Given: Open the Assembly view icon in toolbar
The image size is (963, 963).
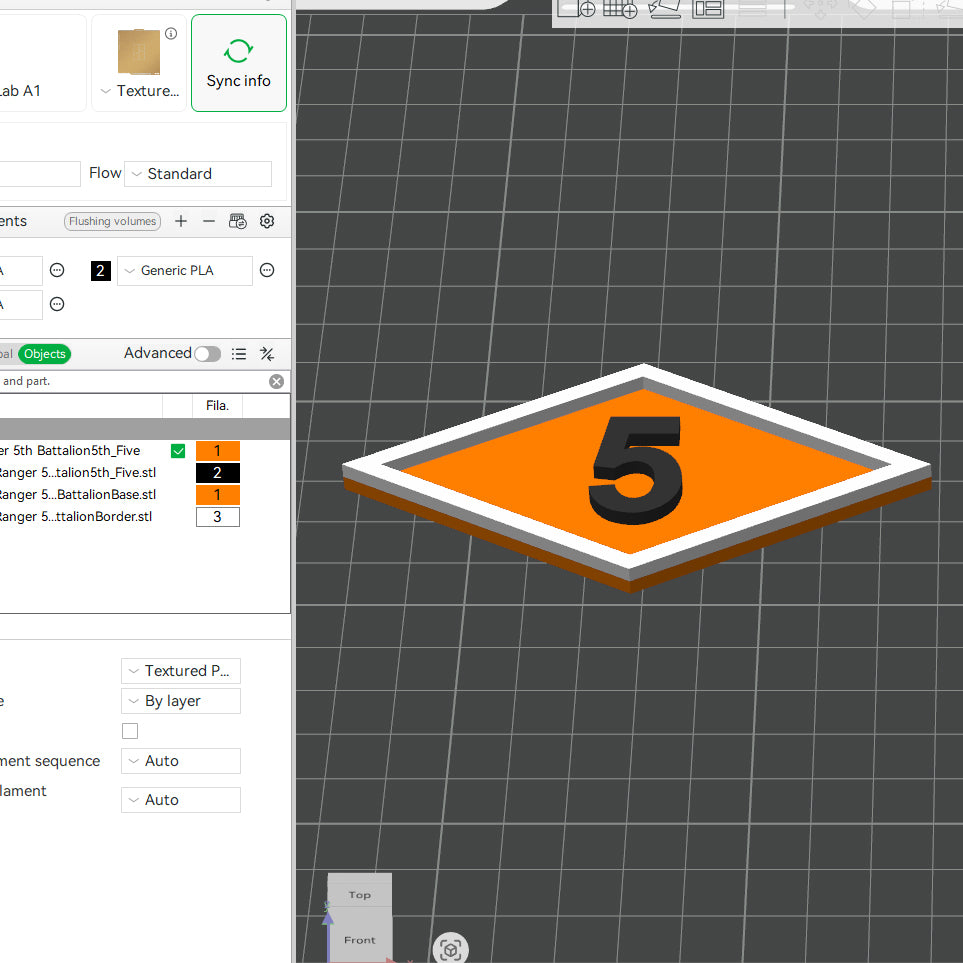Looking at the screenshot, I should [708, 10].
